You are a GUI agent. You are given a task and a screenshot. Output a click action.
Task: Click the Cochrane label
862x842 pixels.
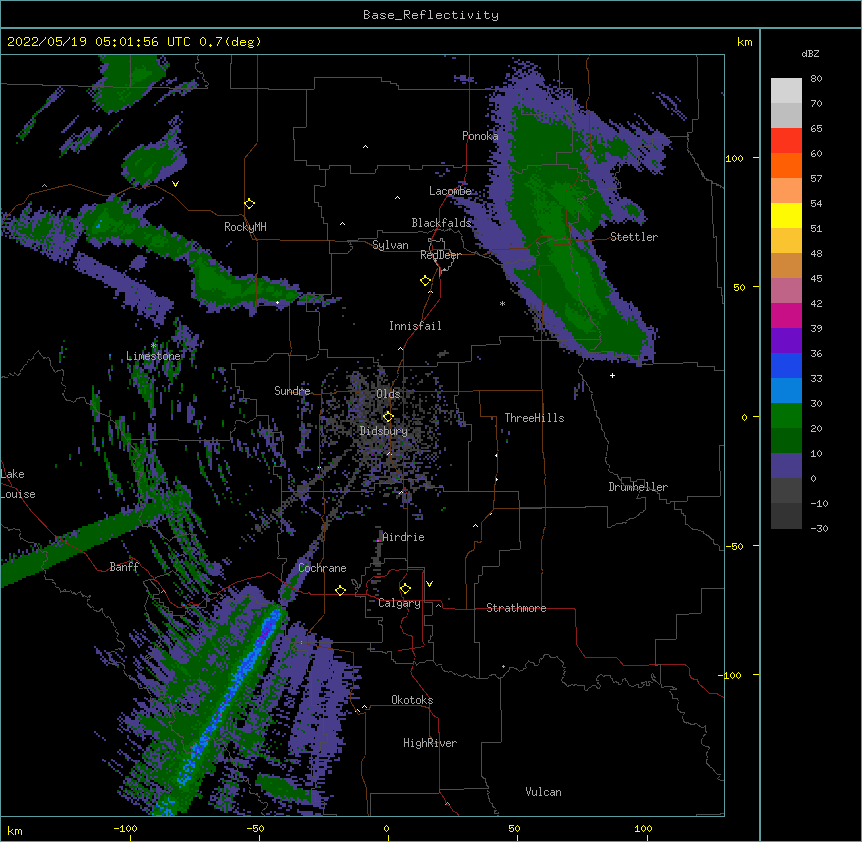click(x=322, y=568)
